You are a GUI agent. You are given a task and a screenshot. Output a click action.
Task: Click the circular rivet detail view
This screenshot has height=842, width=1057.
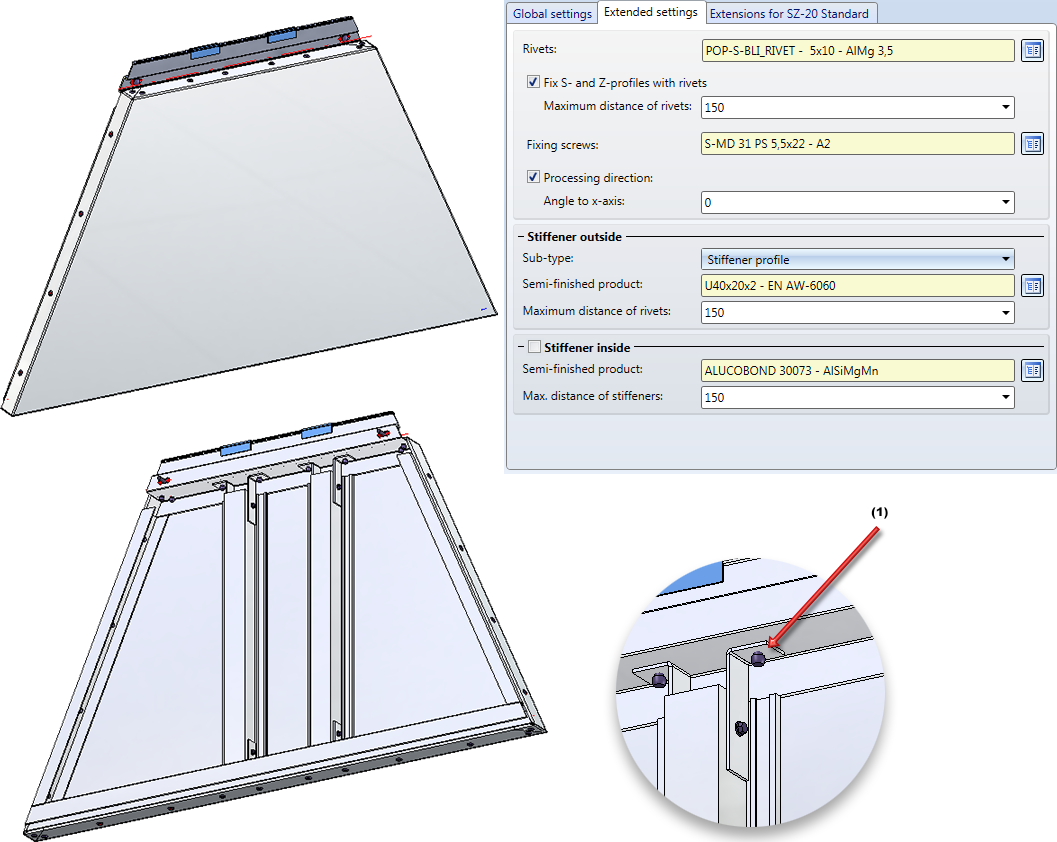(750, 692)
